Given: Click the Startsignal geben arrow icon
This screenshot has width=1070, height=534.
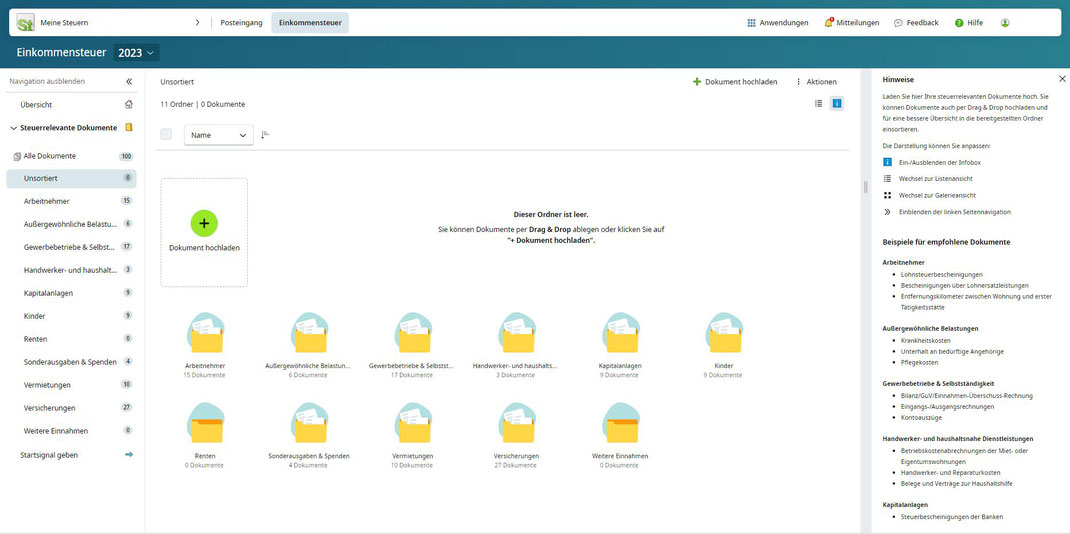Looking at the screenshot, I should (x=128, y=454).
